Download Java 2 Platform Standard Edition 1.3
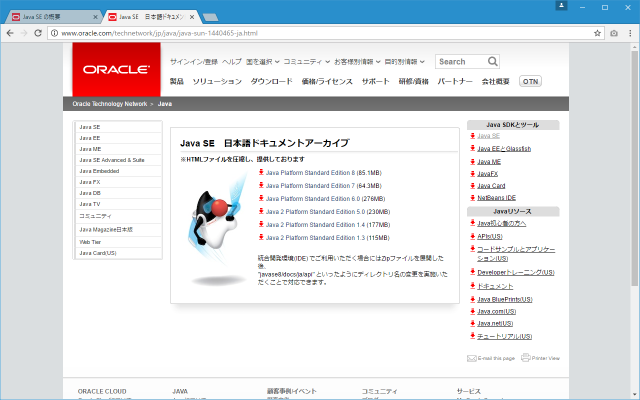The image size is (640, 400). 328,238
